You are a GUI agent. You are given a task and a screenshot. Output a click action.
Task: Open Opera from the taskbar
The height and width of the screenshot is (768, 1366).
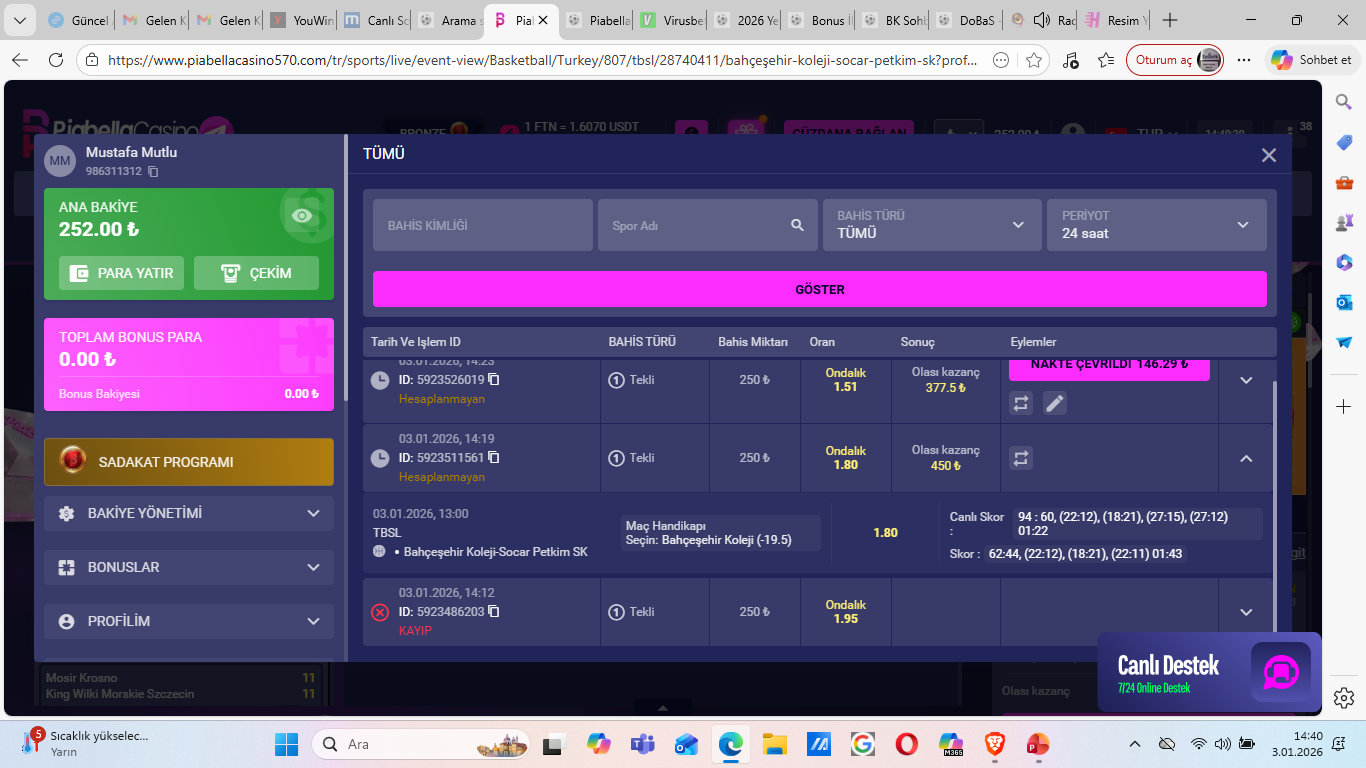click(x=906, y=744)
